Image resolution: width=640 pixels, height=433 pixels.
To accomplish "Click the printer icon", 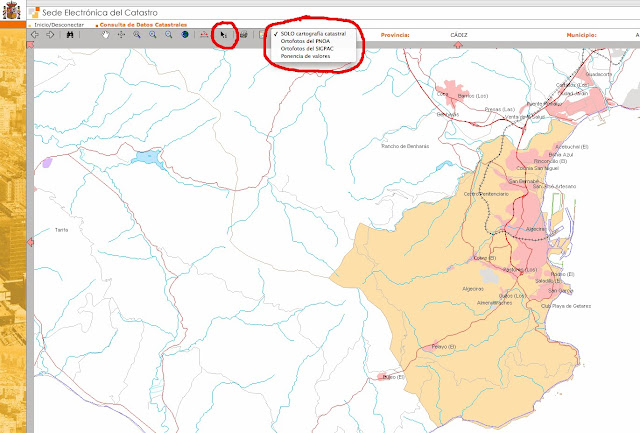I will [x=244, y=35].
